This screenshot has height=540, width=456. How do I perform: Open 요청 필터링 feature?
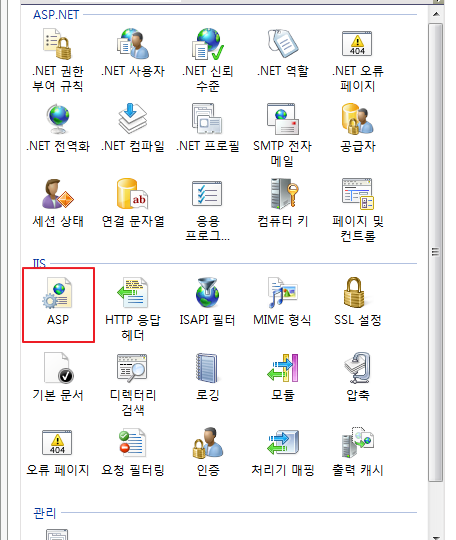tap(133, 452)
